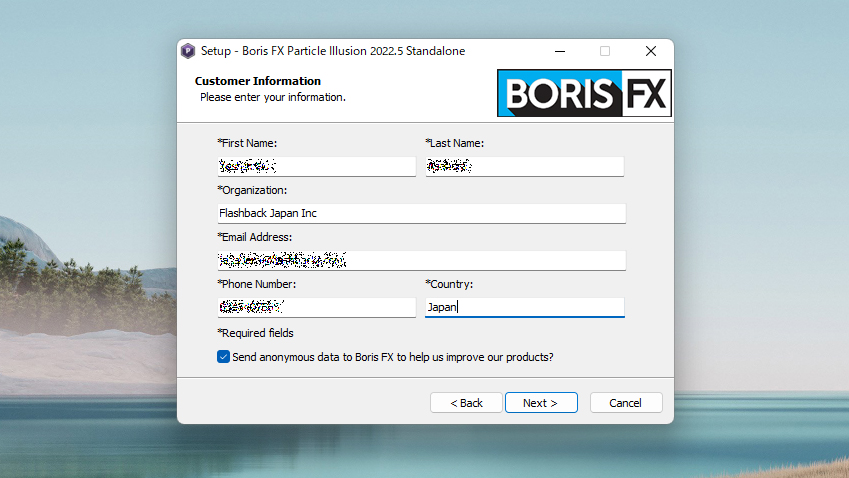Viewport: 849px width, 478px height.
Task: Minimize the setup window
Action: (x=560, y=51)
